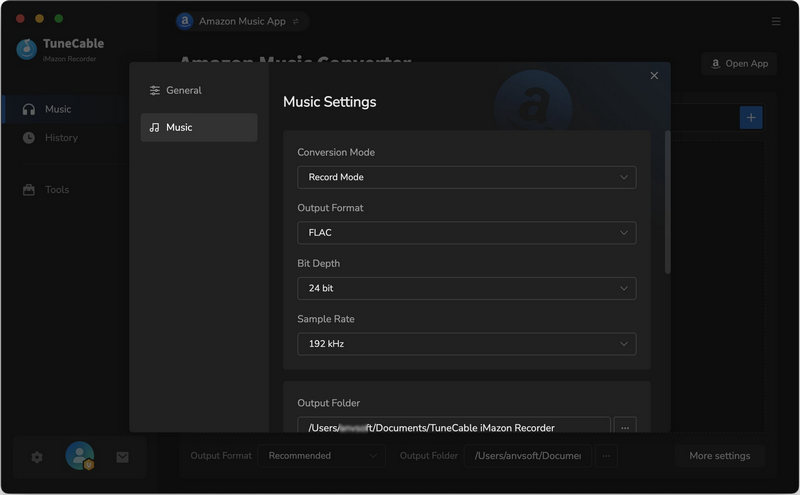
Task: Click the sliders icon beside General
Action: pos(155,90)
